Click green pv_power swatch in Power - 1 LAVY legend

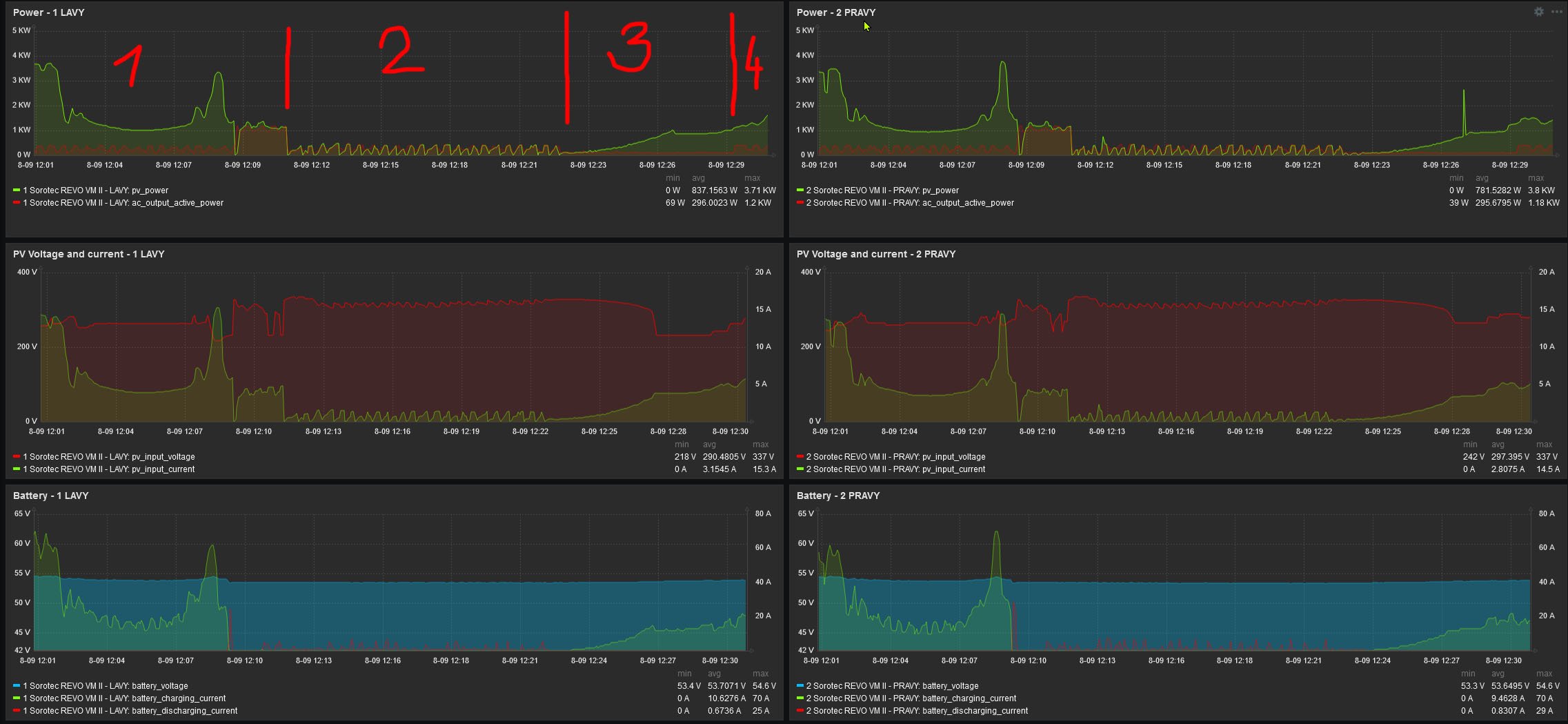click(x=17, y=190)
